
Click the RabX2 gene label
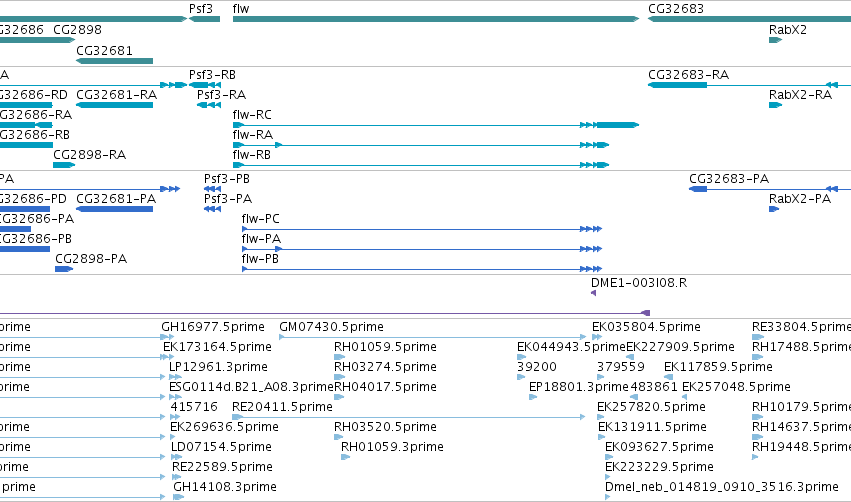pyautogui.click(x=788, y=30)
